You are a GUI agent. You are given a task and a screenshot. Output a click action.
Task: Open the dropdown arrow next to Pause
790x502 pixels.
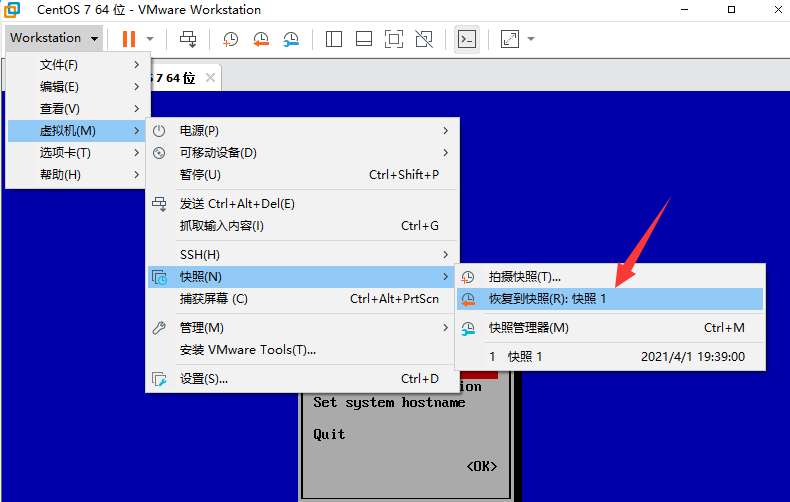point(150,39)
